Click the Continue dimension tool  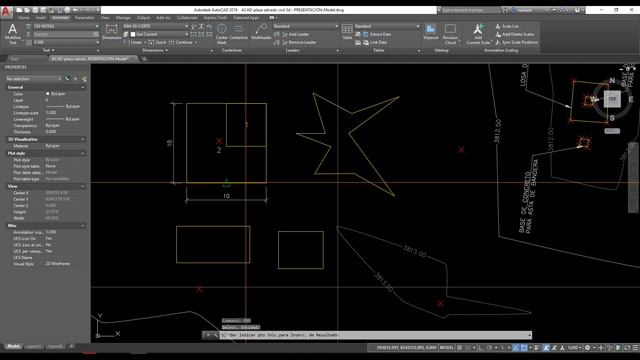click(180, 42)
